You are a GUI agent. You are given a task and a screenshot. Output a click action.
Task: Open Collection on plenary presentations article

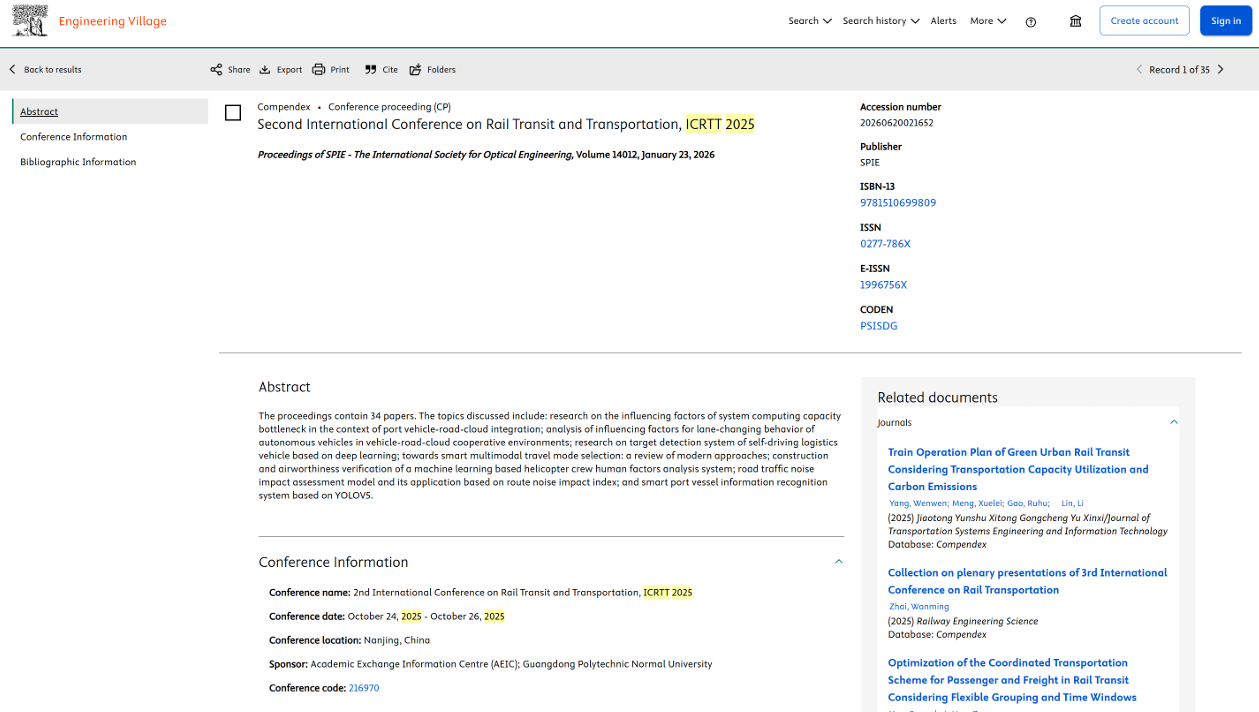[x=1027, y=581]
